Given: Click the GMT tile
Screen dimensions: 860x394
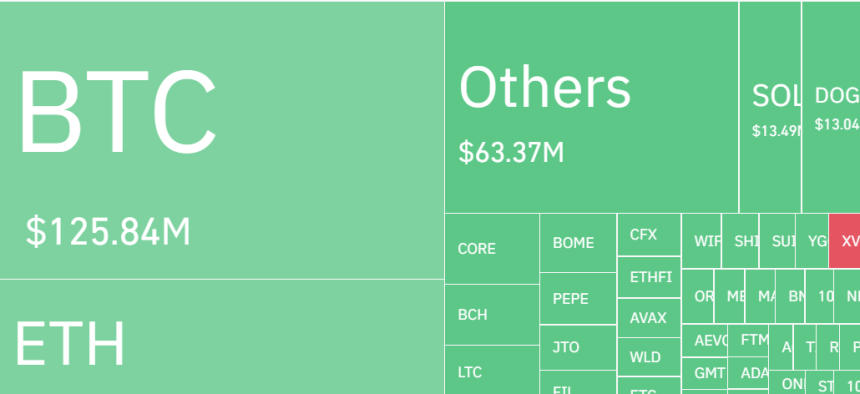Looking at the screenshot, I should (705, 373).
